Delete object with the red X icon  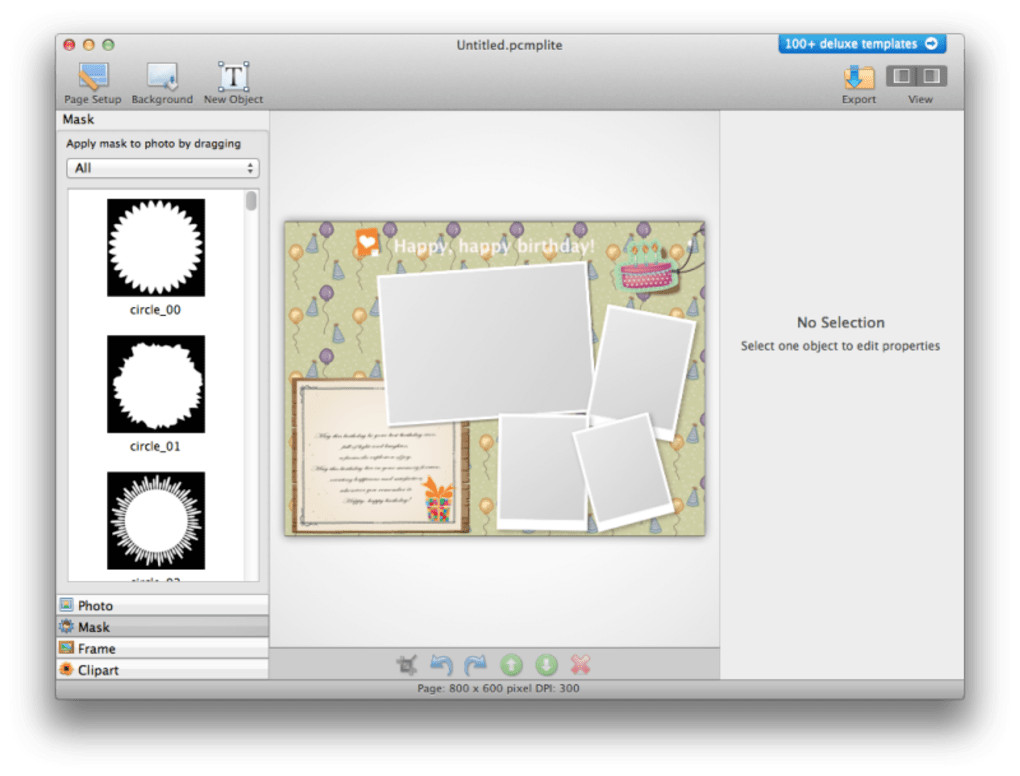pyautogui.click(x=580, y=664)
